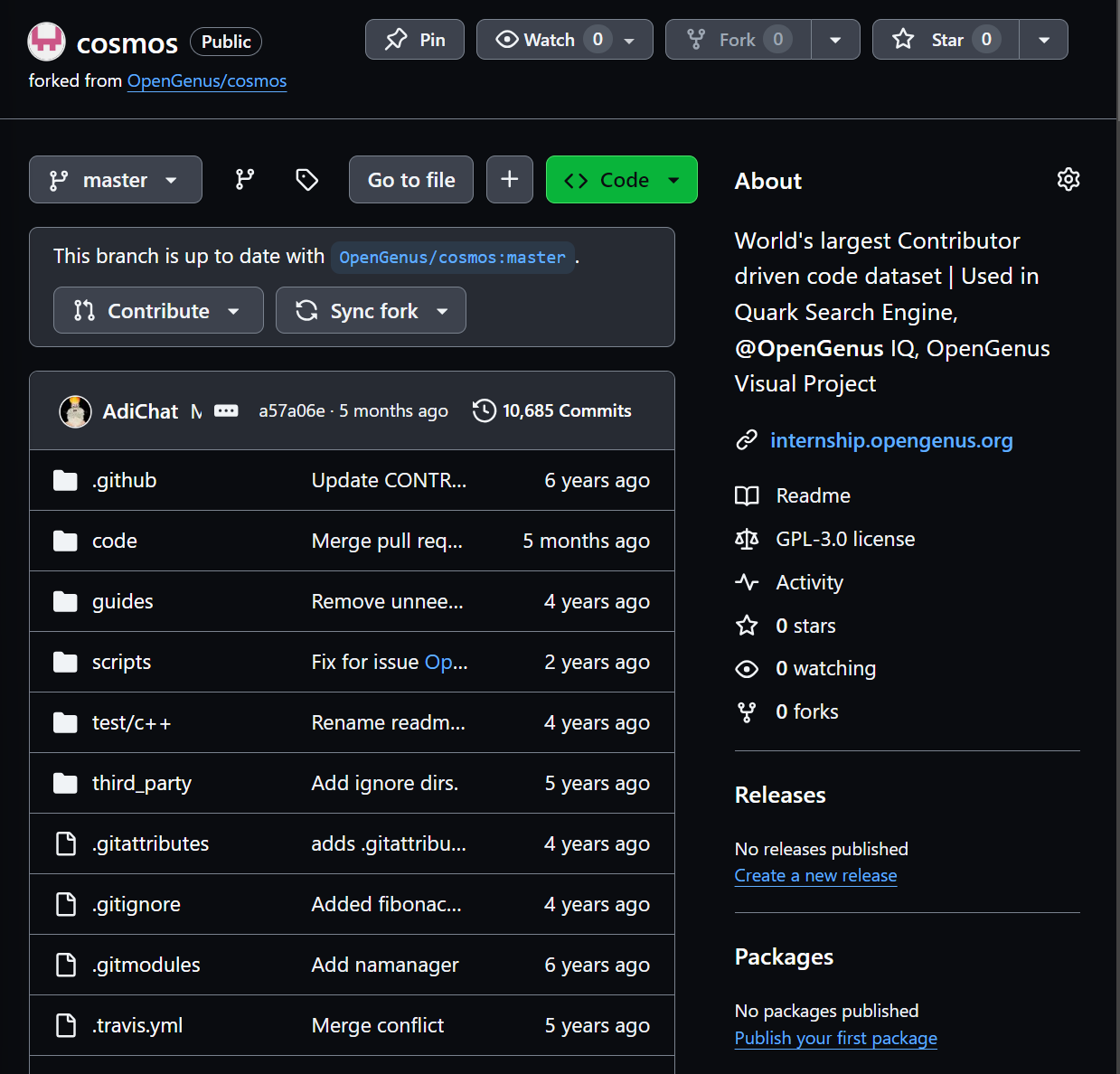
Task: Open the master branch selector
Action: [116, 180]
